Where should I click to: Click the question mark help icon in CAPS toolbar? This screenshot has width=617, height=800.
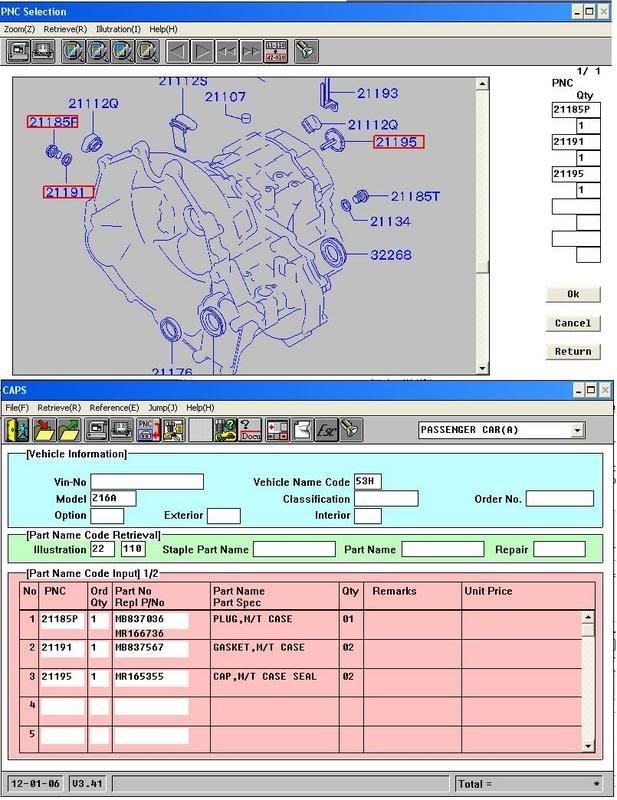pos(226,430)
